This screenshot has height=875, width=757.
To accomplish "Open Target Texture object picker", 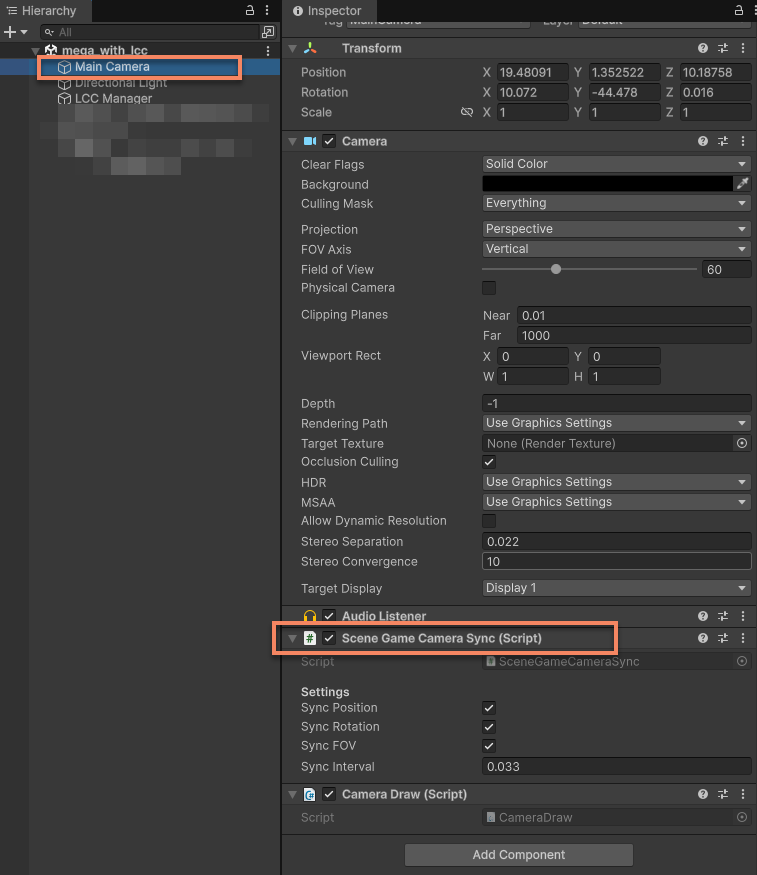I will (742, 443).
